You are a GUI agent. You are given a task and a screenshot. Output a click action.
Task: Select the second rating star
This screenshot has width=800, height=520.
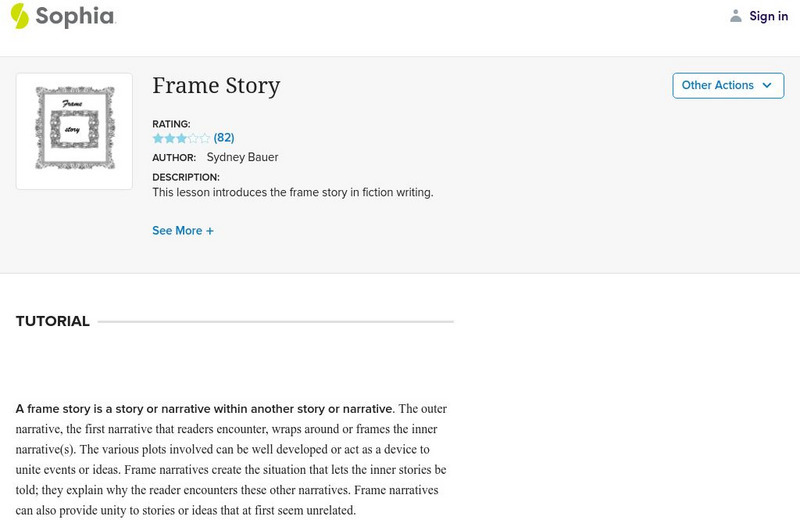point(169,138)
